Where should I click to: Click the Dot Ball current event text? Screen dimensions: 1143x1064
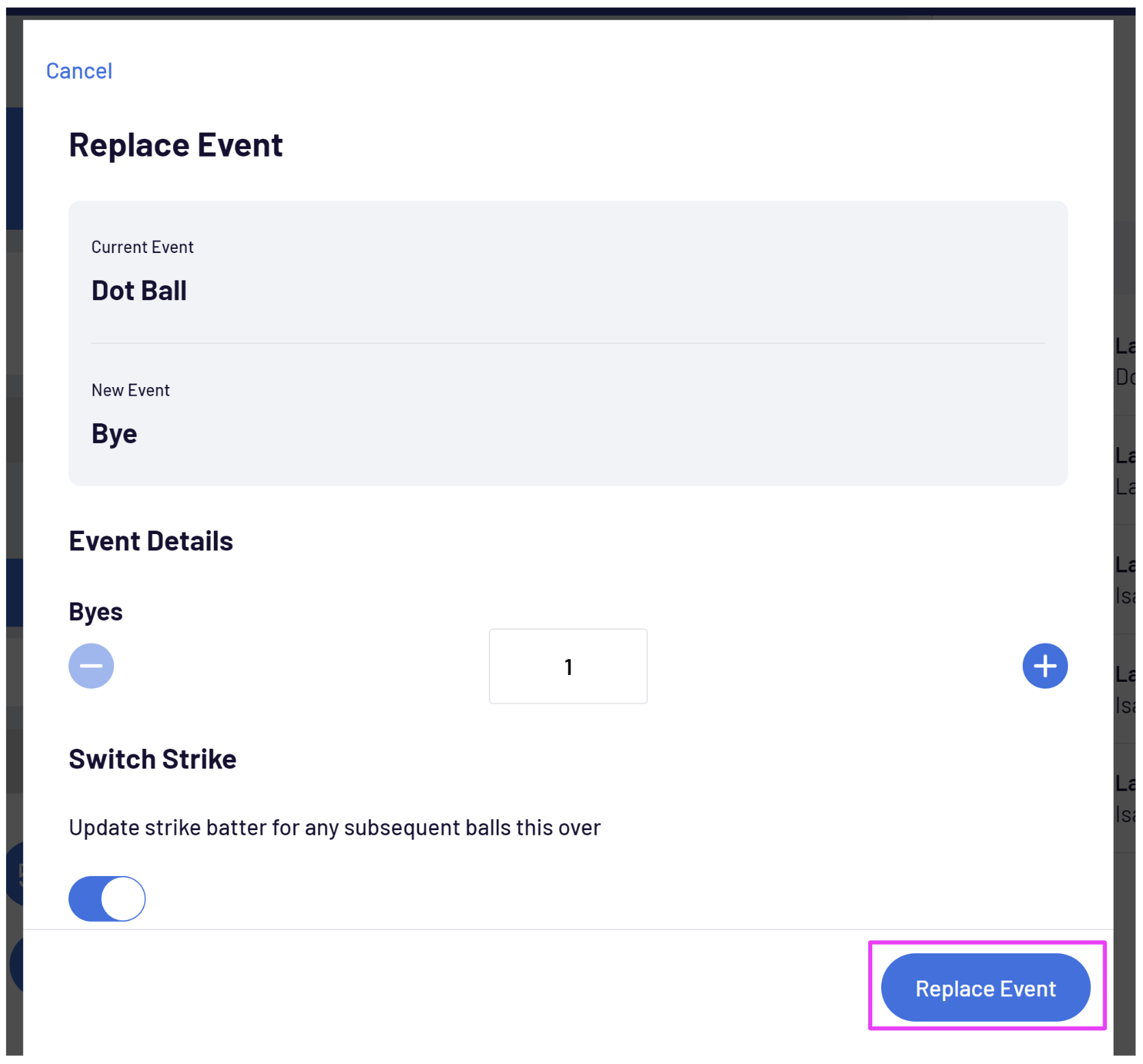pyautogui.click(x=139, y=291)
